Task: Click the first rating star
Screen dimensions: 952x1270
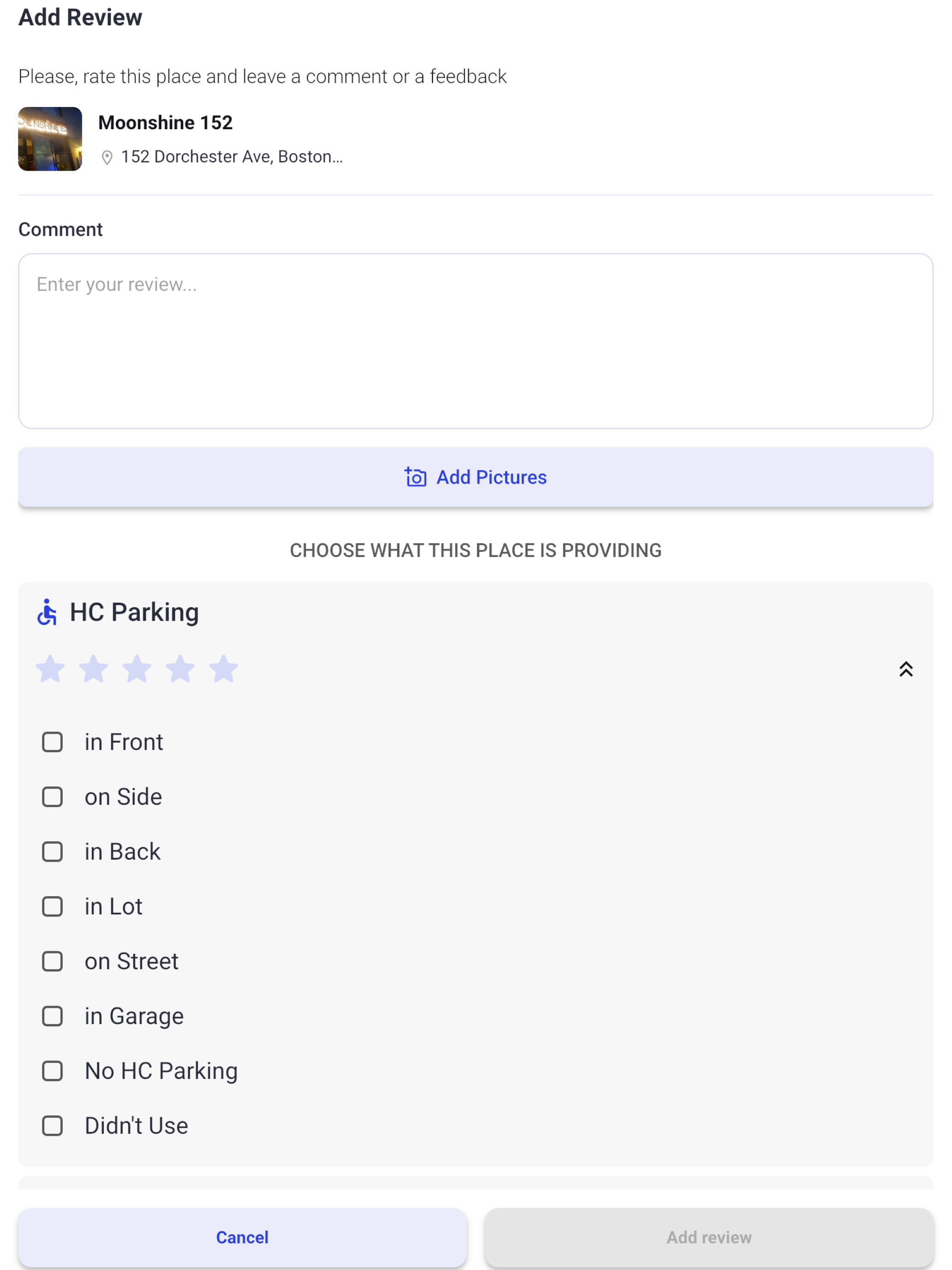Action: (50, 669)
